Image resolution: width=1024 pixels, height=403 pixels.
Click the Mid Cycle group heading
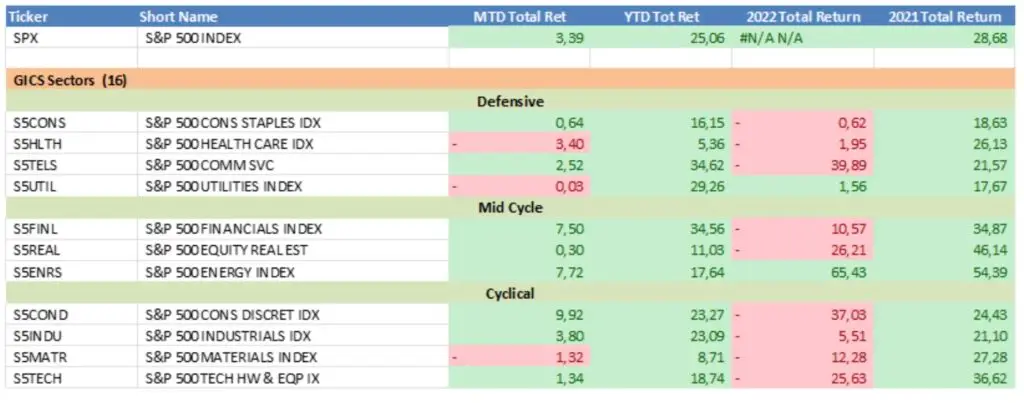coord(510,208)
